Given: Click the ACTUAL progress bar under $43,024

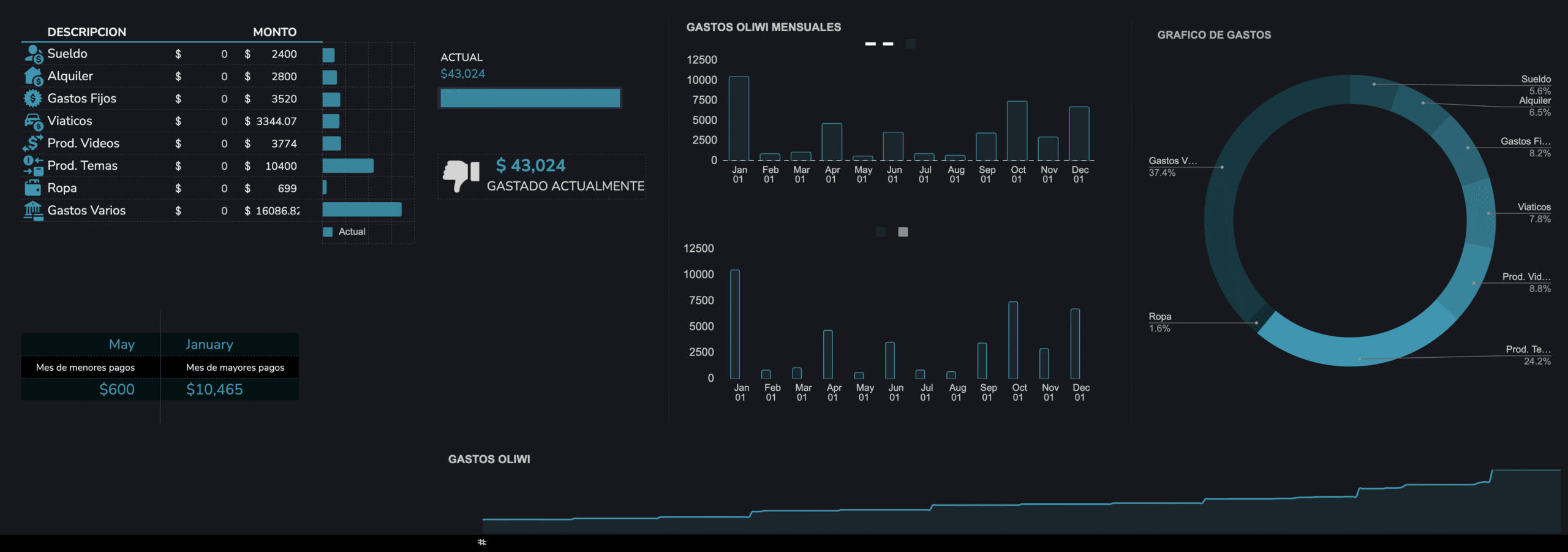Looking at the screenshot, I should click(x=530, y=98).
